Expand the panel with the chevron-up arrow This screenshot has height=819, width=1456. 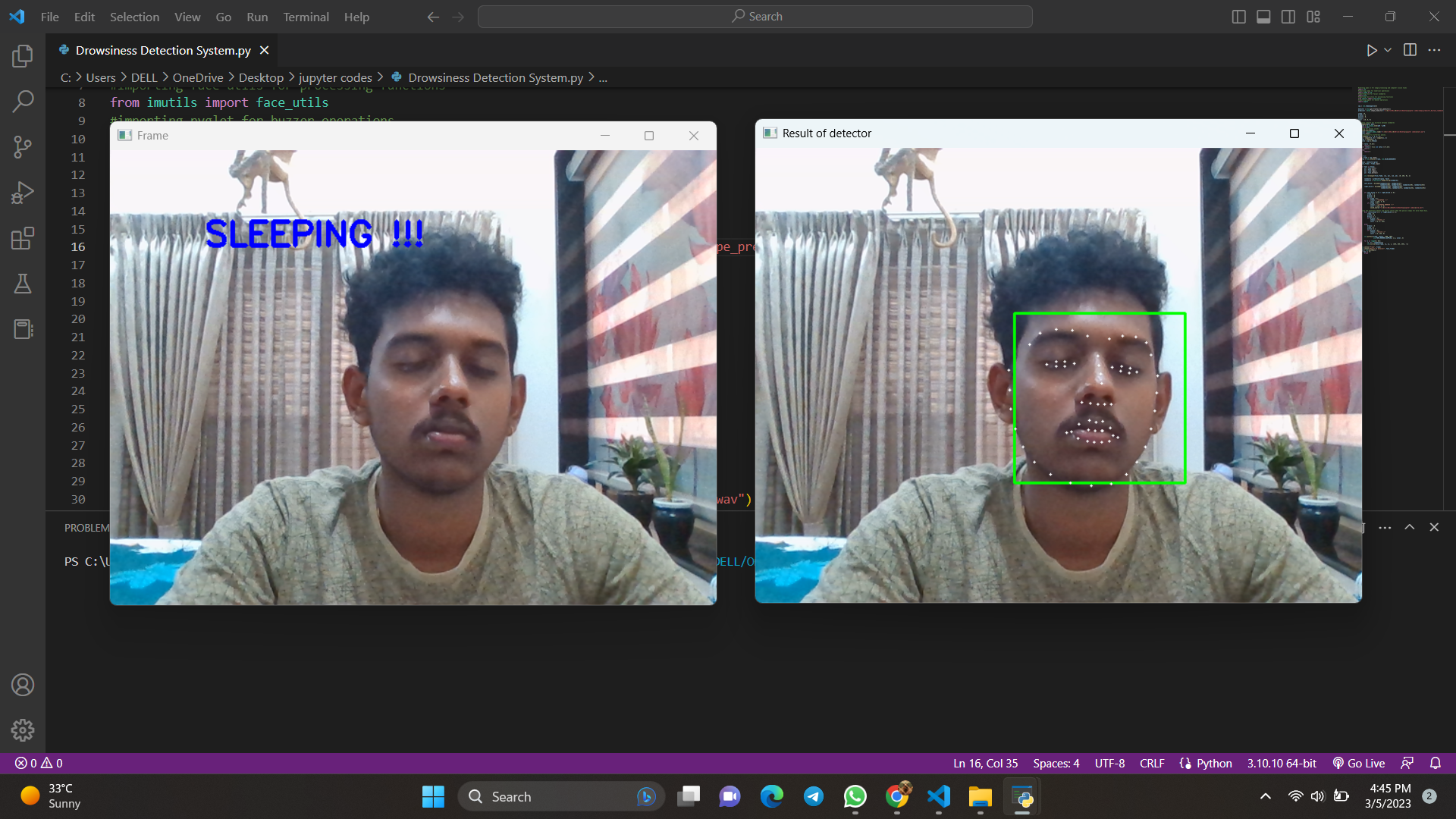coord(1408,526)
